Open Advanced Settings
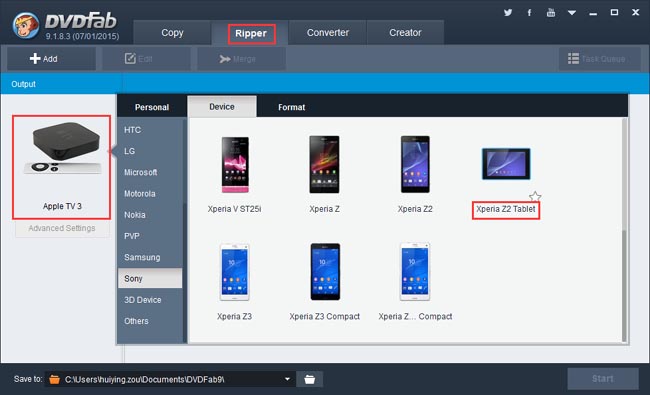The width and height of the screenshot is (650, 395). coord(62,228)
